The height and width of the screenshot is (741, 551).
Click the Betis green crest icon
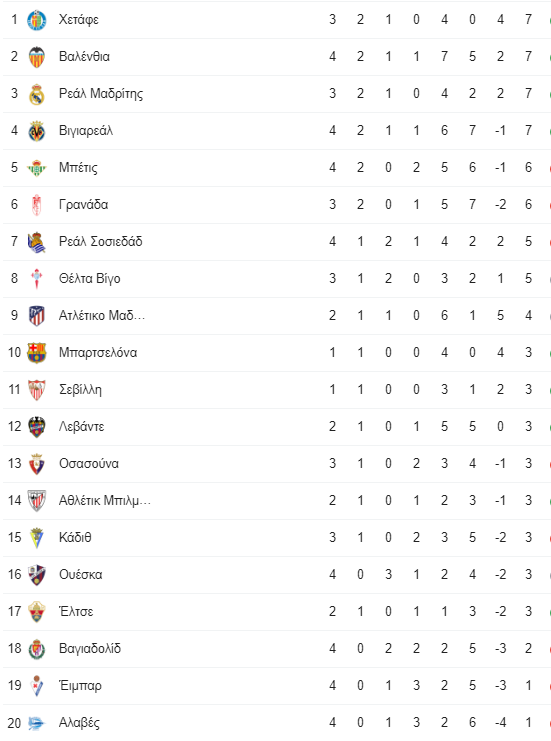36,168
